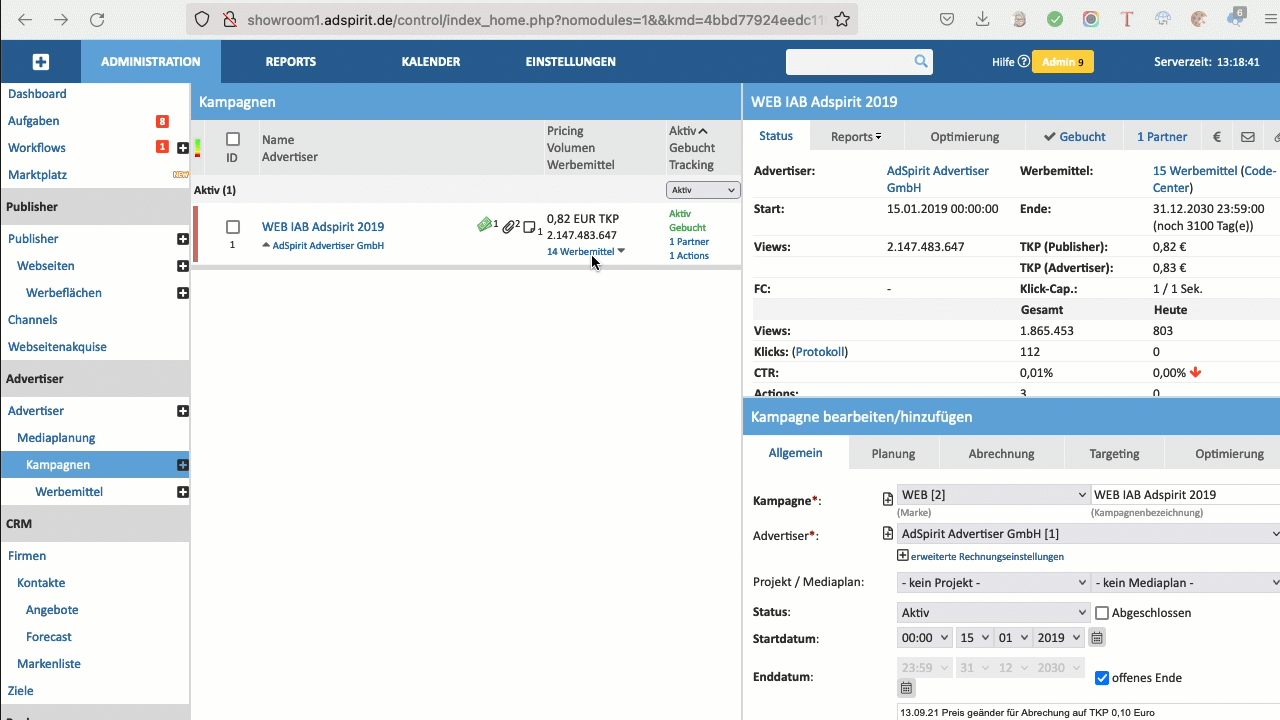Open the note icon in campaign row
1280x720 pixels.
[529, 227]
